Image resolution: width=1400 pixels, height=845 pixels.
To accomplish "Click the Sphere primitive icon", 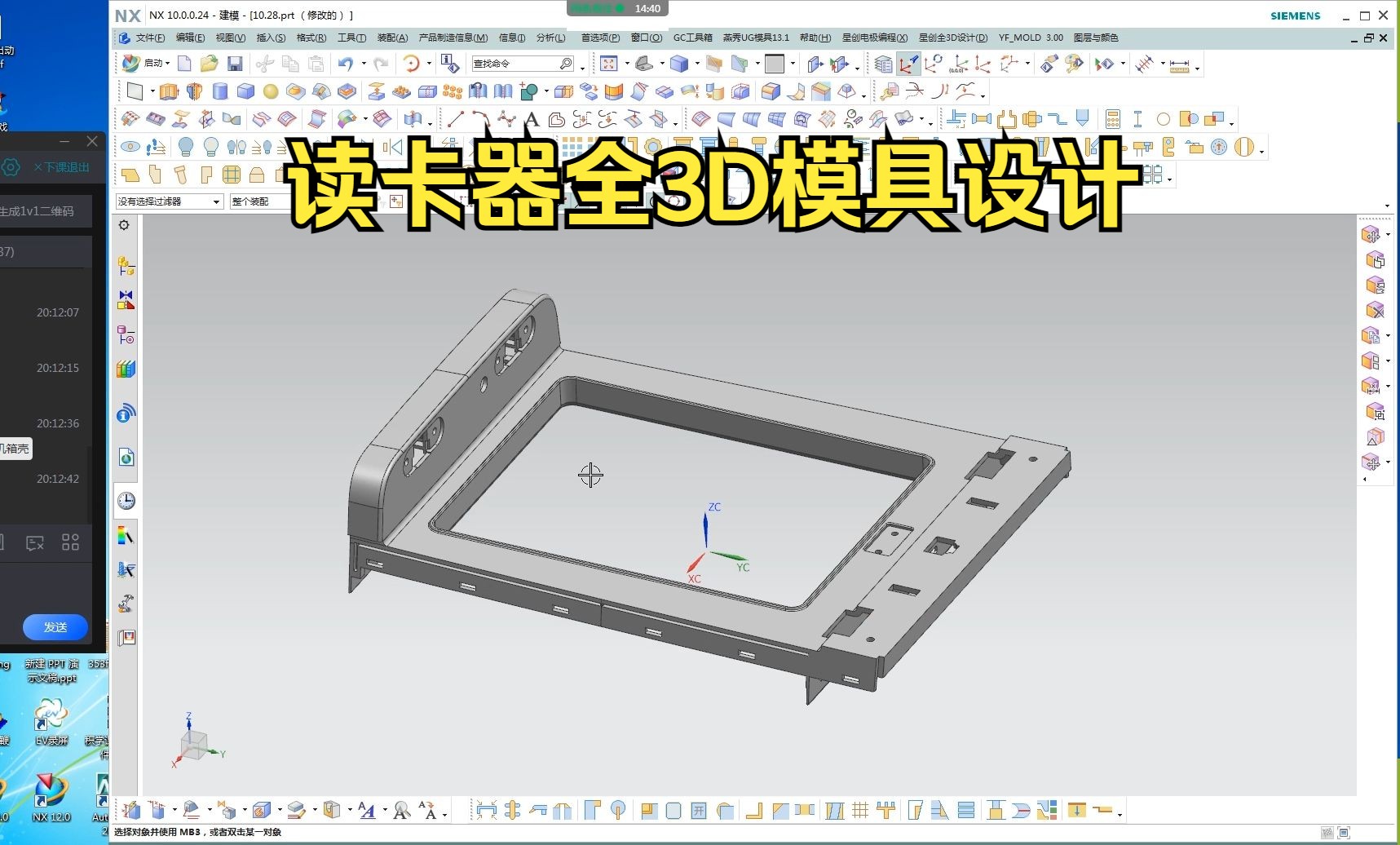I will pyautogui.click(x=272, y=91).
